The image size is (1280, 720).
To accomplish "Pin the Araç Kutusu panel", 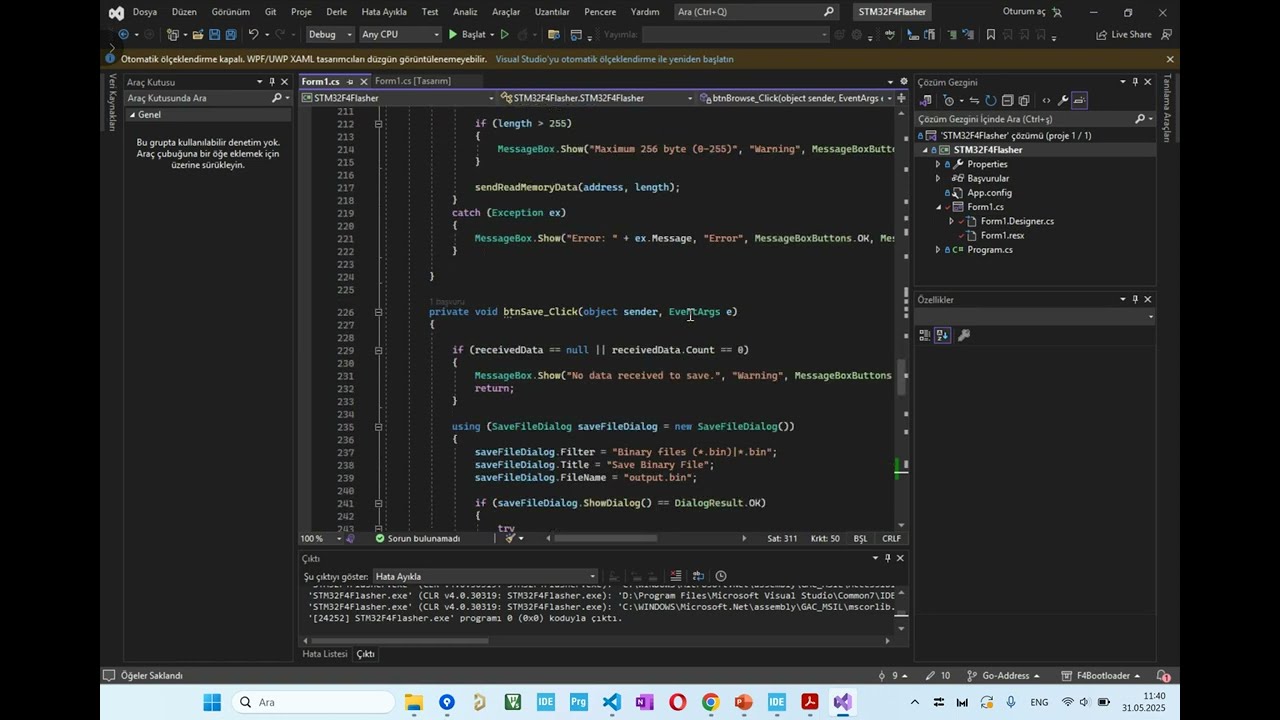I will point(272,82).
